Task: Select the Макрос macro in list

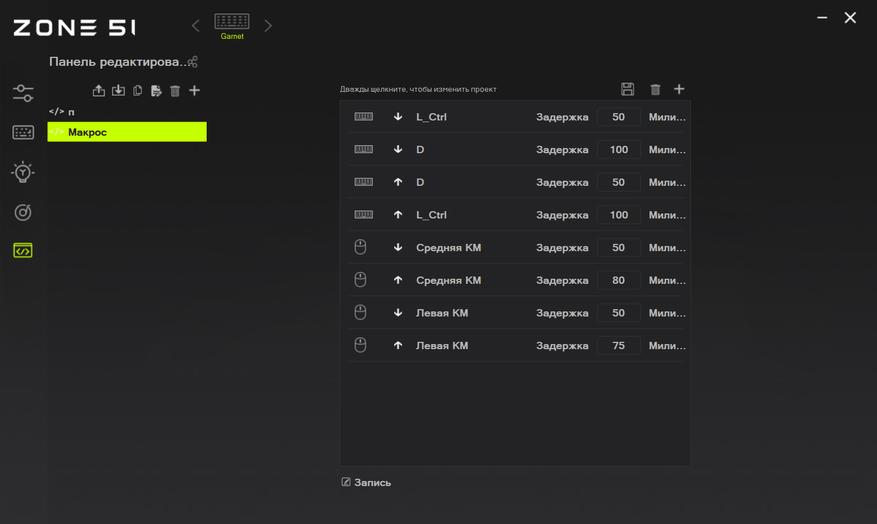Action: pos(127,132)
